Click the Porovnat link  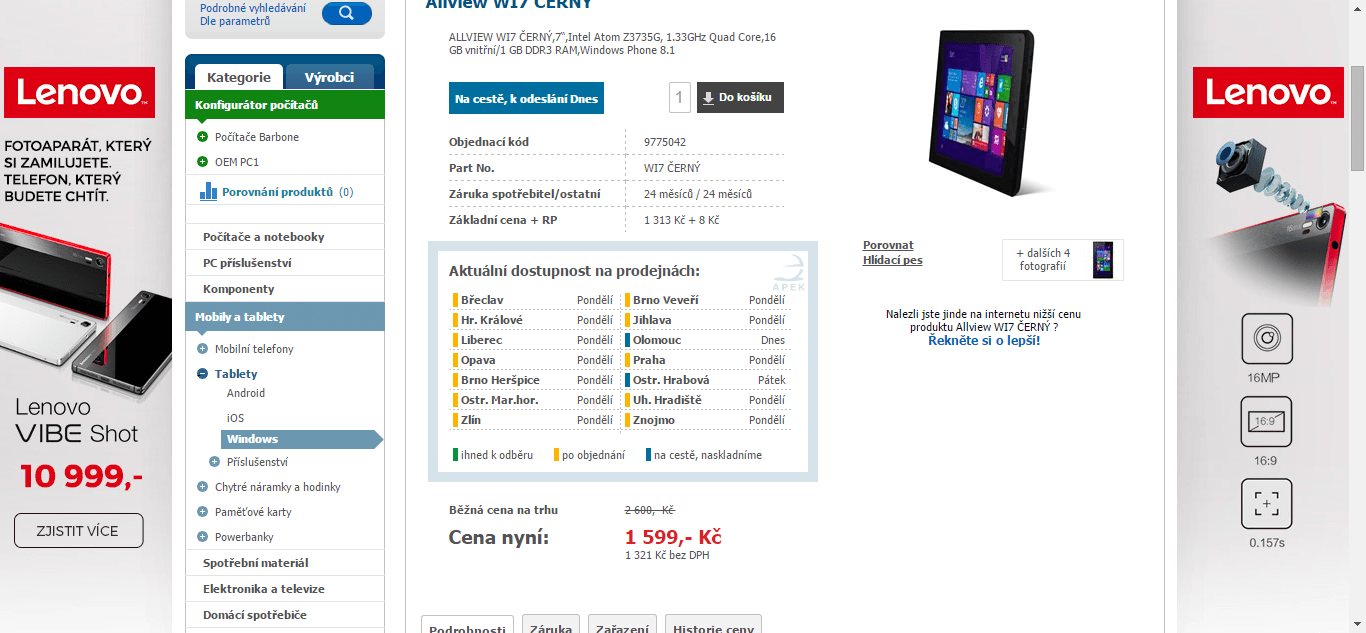click(888, 245)
